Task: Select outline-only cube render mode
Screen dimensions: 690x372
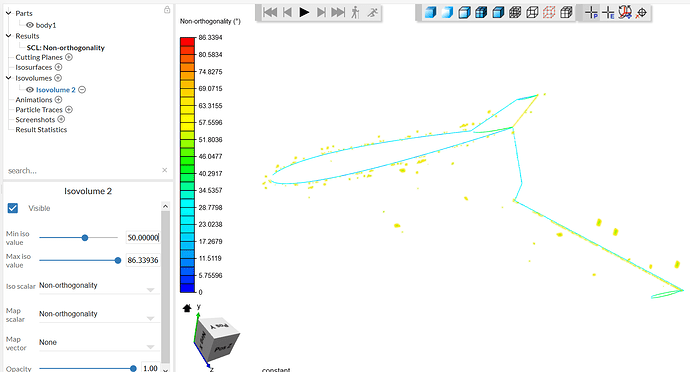Action: (x=532, y=12)
